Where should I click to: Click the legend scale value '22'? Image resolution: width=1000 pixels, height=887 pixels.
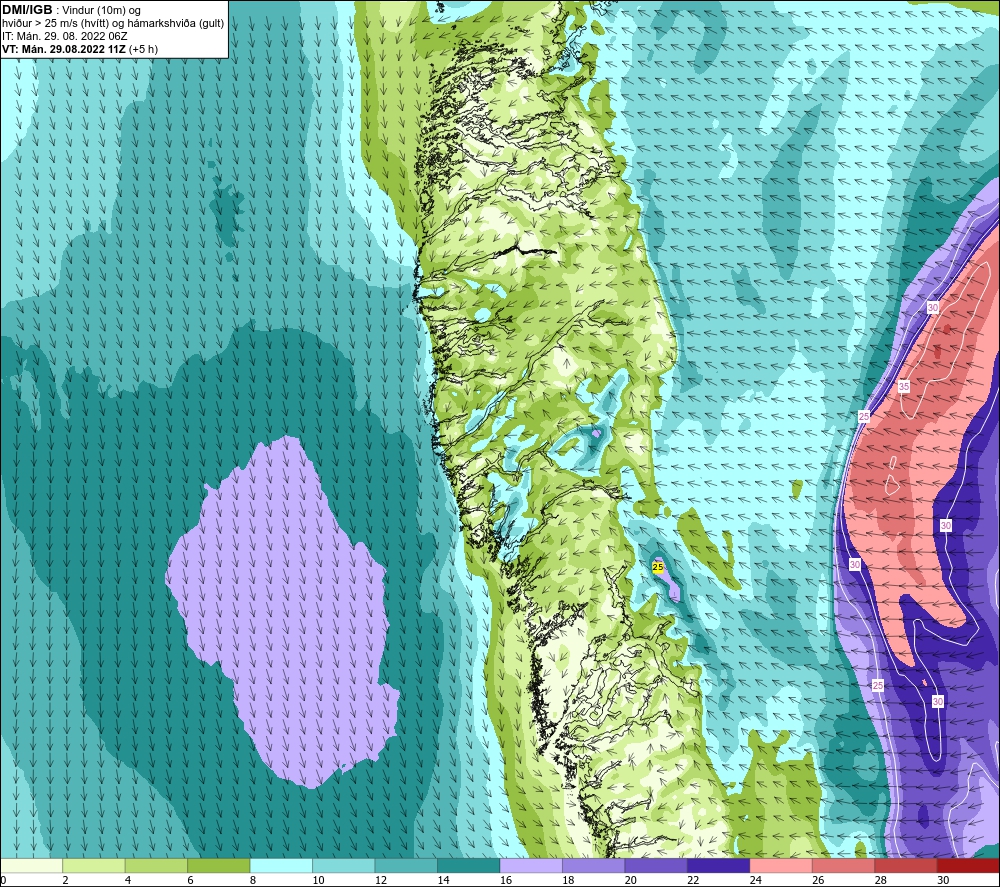[693, 880]
